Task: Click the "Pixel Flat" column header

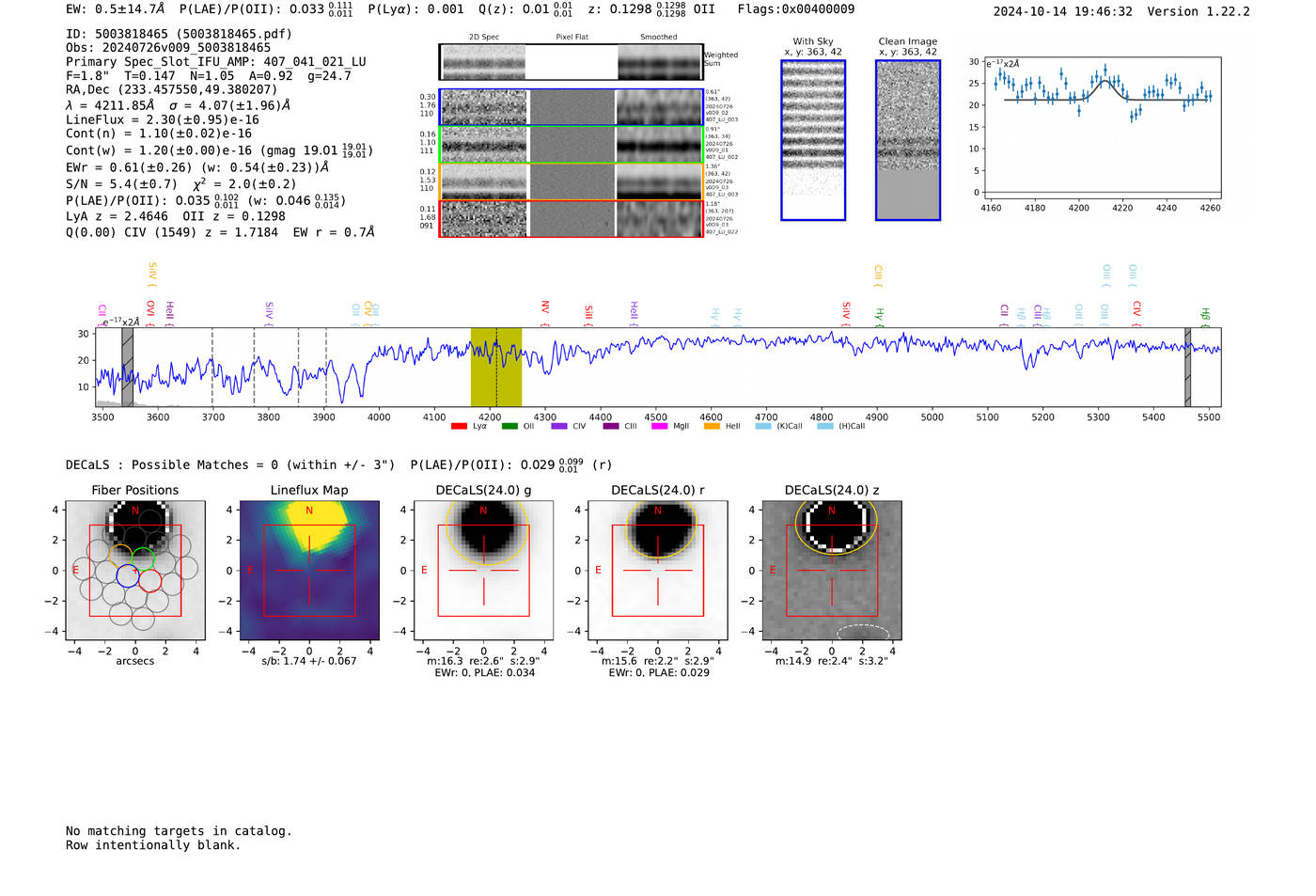Action: [x=572, y=38]
